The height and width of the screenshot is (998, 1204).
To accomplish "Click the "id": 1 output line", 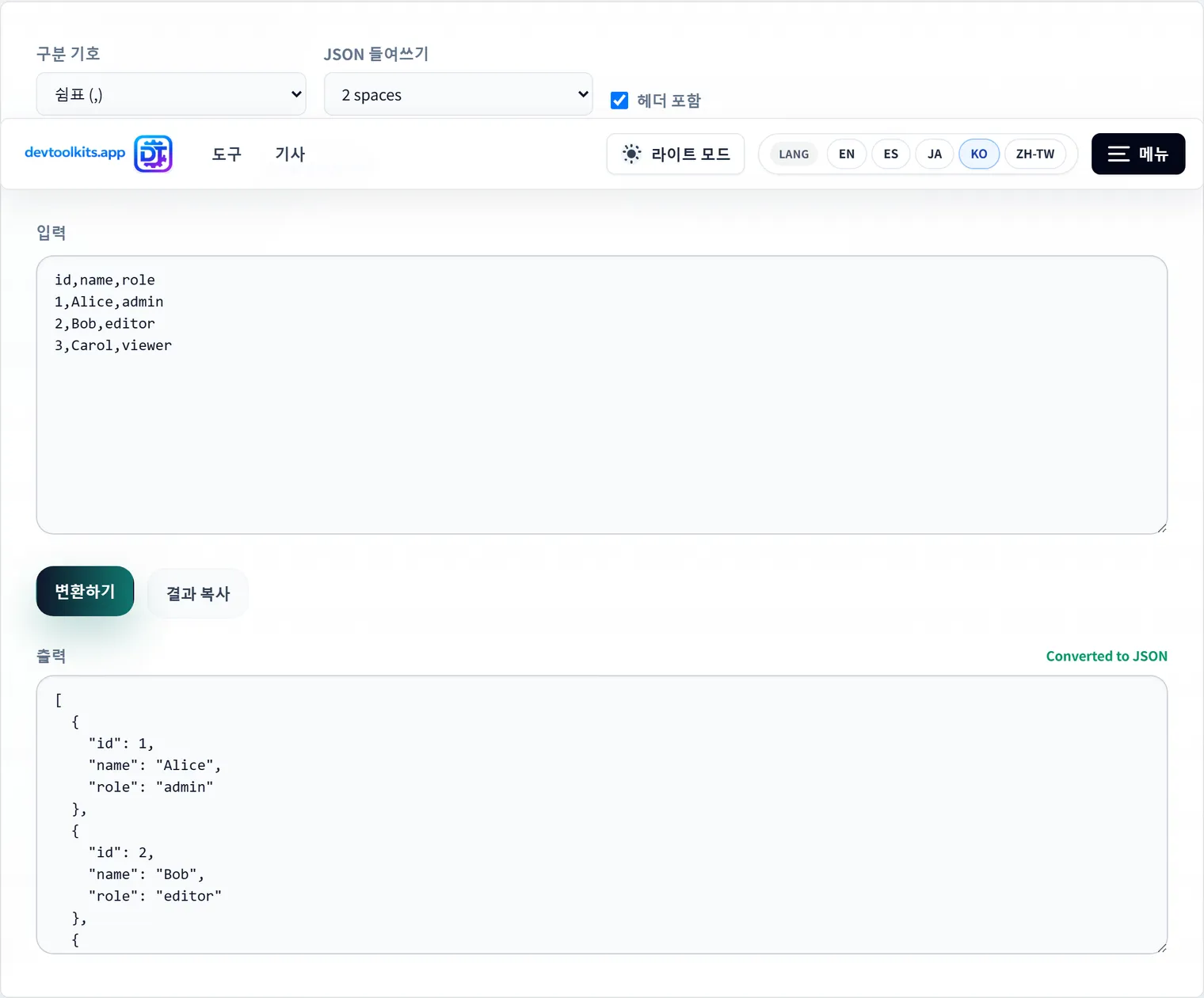I will [121, 743].
